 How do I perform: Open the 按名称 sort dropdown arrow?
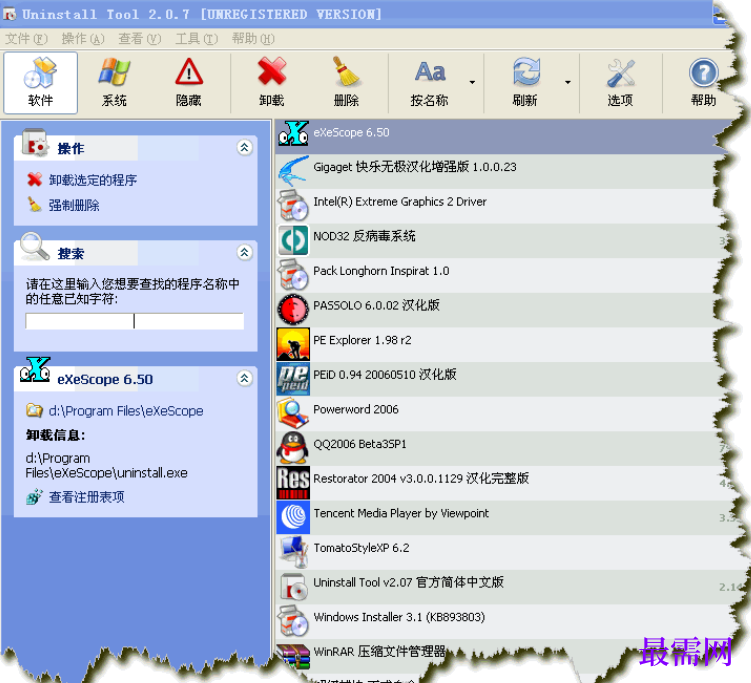(472, 82)
